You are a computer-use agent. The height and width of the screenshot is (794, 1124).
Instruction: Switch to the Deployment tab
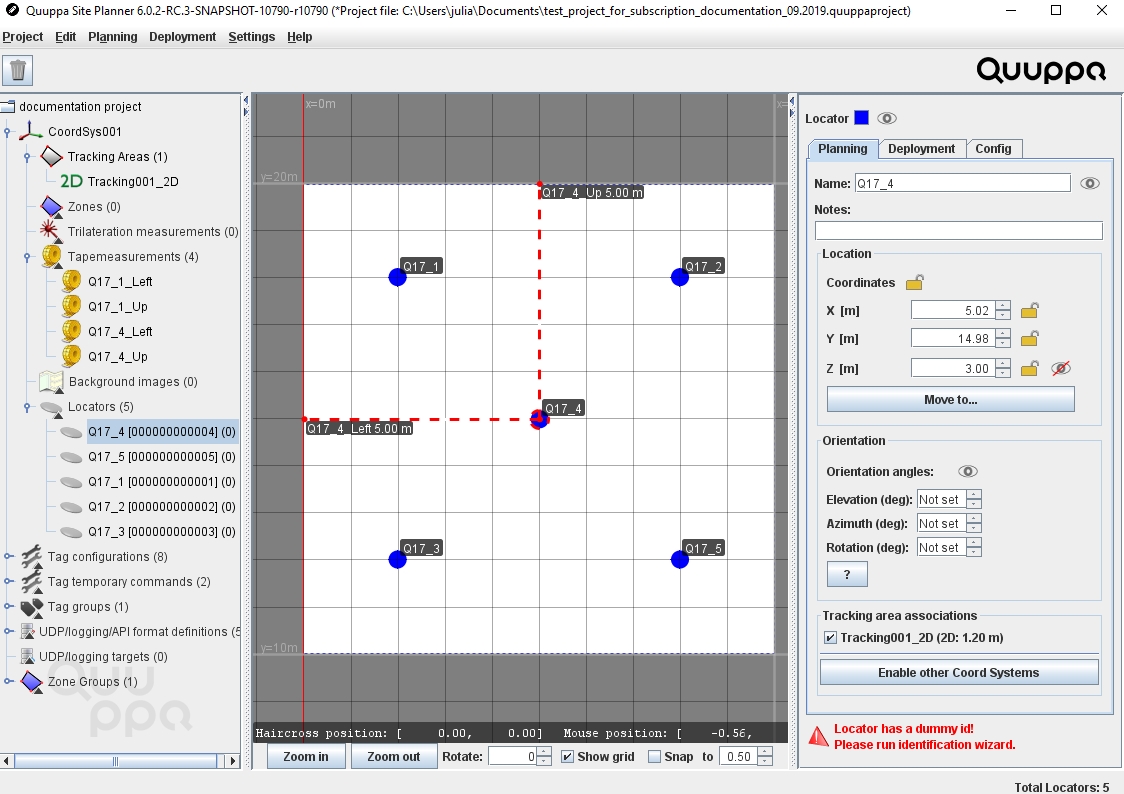(x=921, y=148)
